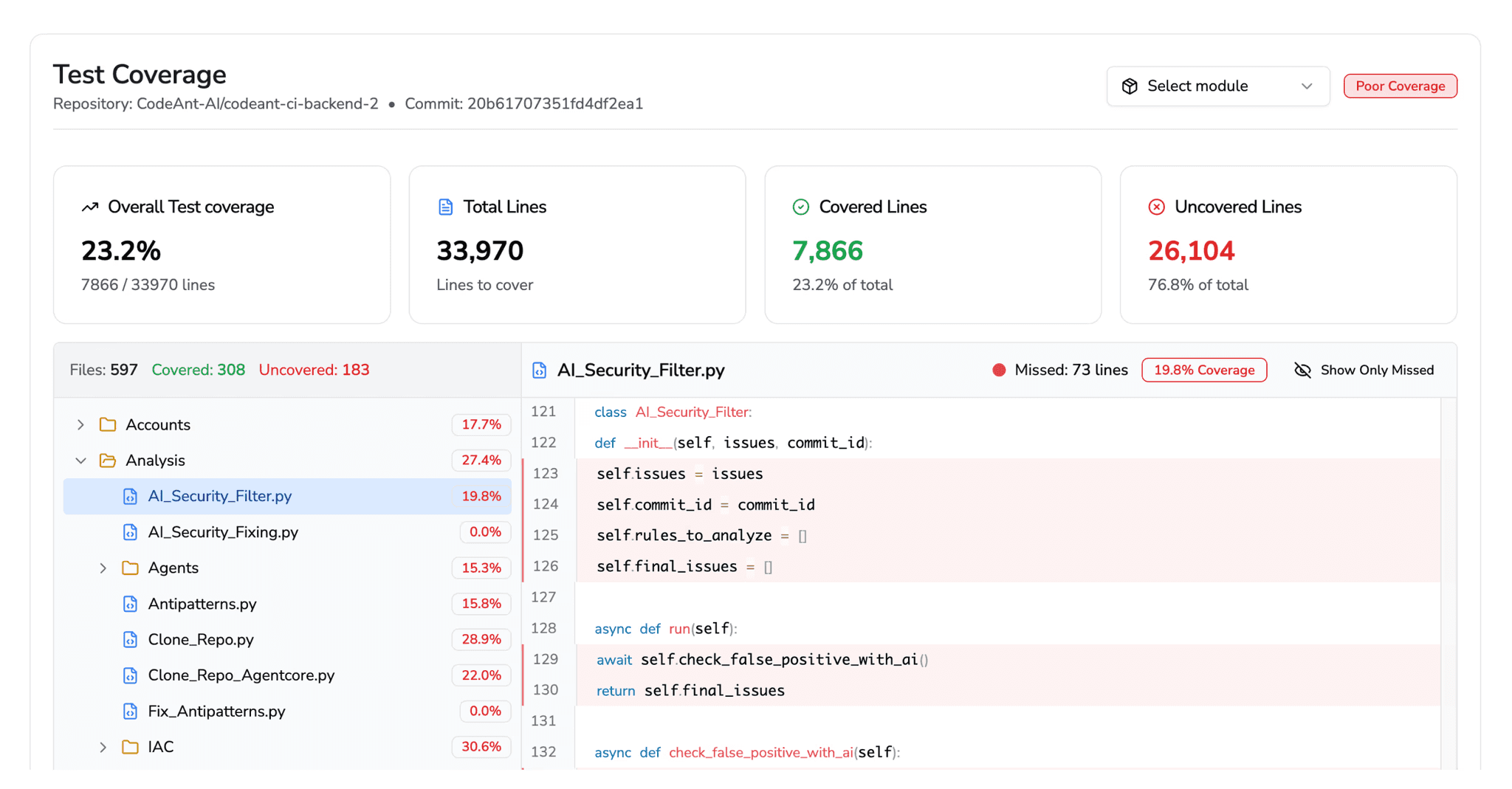Select AI_Security_Filter.py in the file tree
The height and width of the screenshot is (789, 1512).
click(x=287, y=496)
